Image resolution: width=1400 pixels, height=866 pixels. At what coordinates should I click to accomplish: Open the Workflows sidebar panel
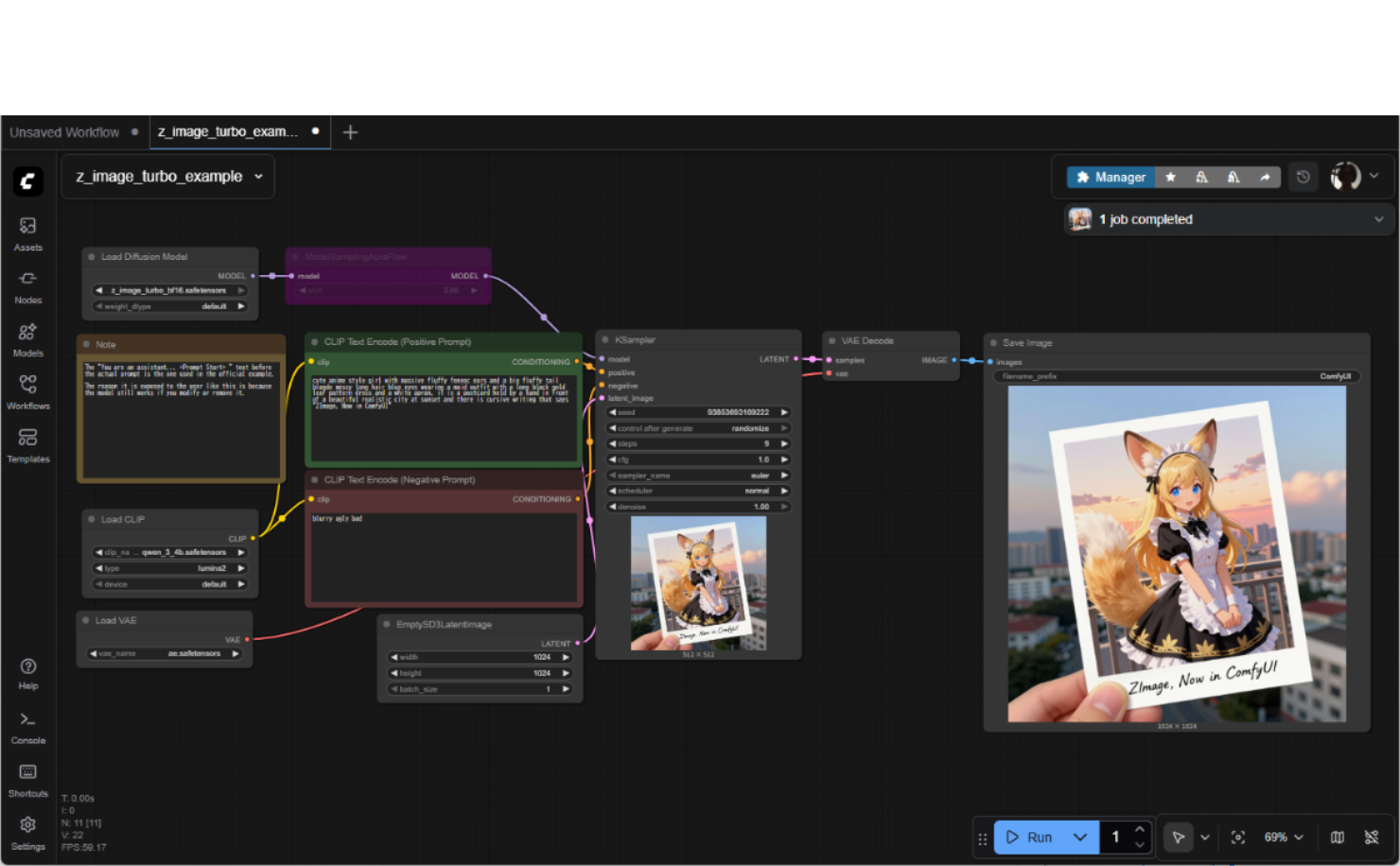[28, 392]
